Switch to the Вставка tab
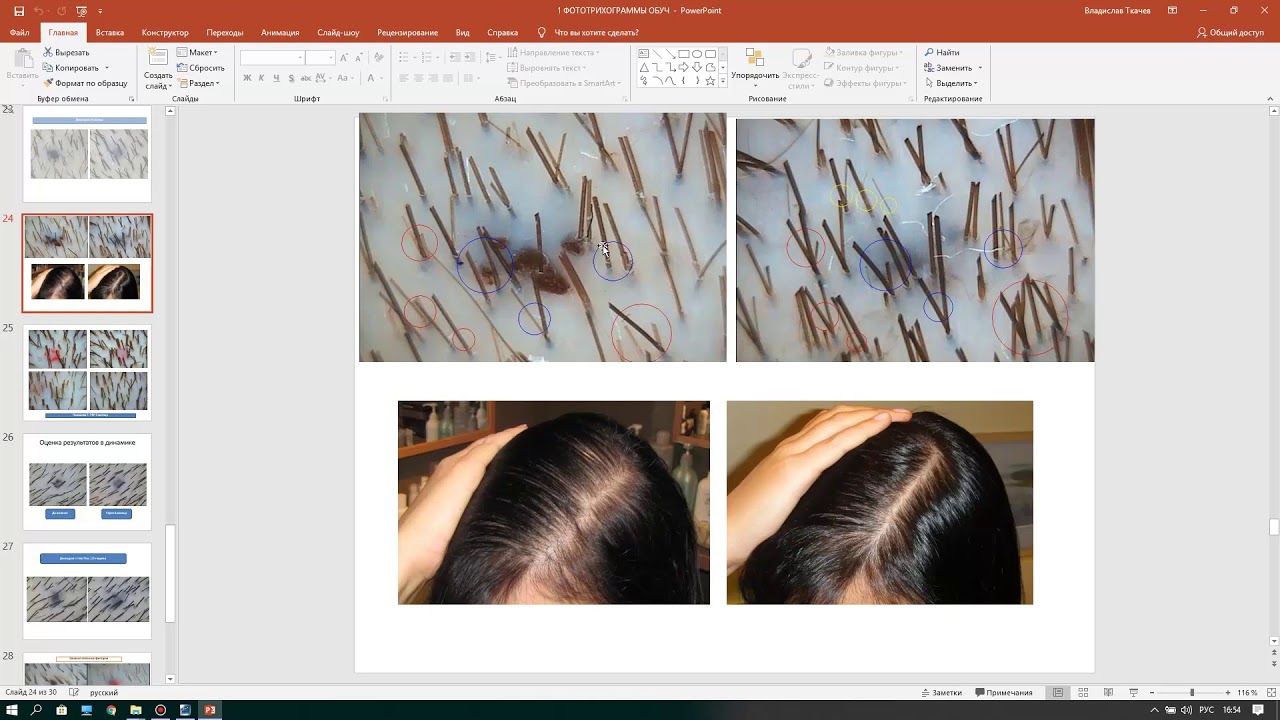1280x720 pixels. [x=110, y=32]
